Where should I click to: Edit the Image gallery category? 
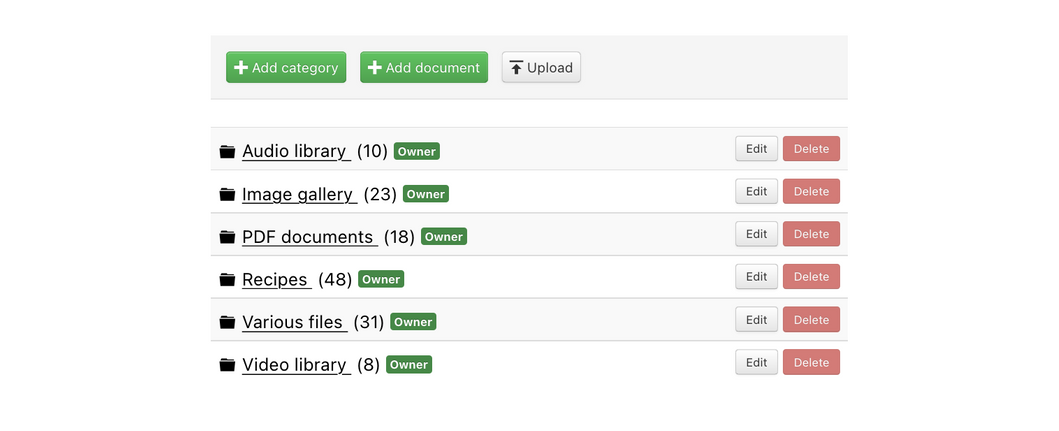756,191
